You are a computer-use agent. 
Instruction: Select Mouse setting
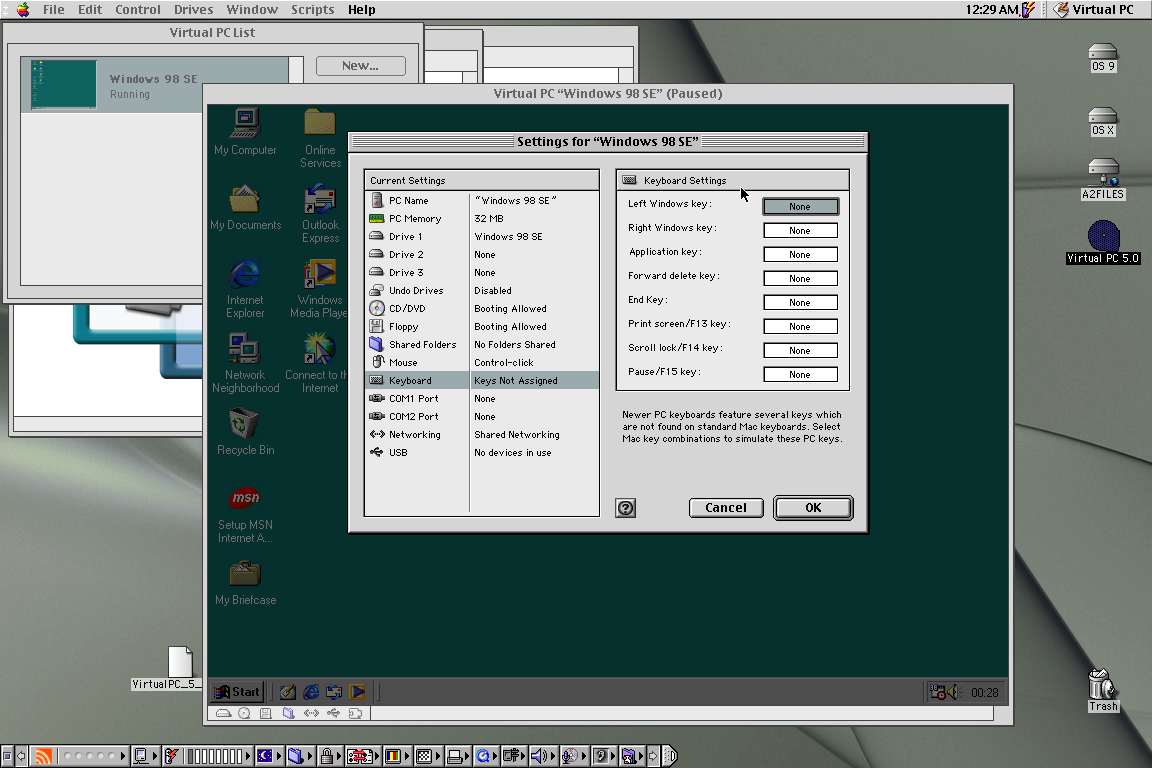click(482, 363)
